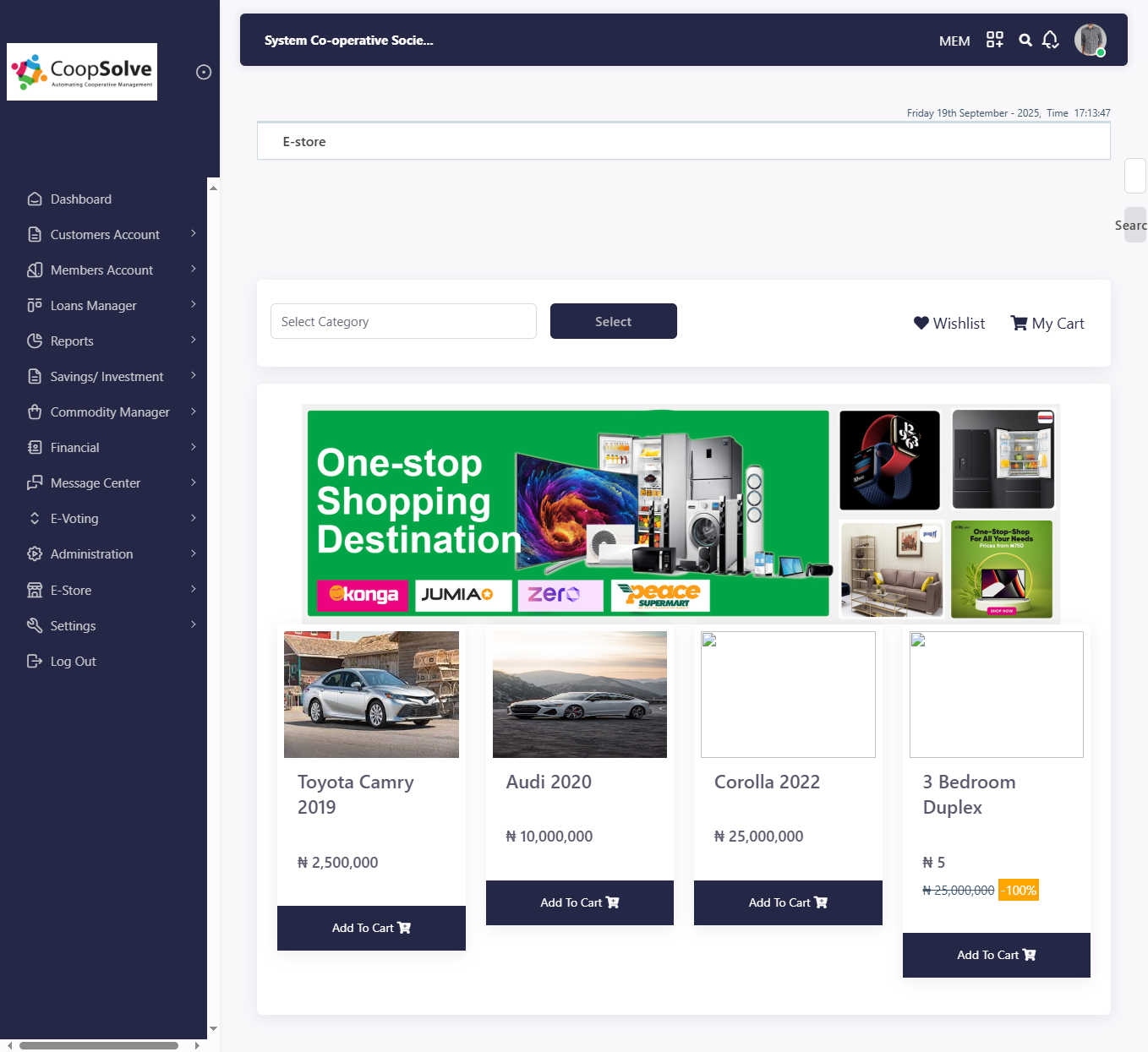Toggle the sidebar collapse circle button
The image size is (1148, 1052).
point(204,72)
